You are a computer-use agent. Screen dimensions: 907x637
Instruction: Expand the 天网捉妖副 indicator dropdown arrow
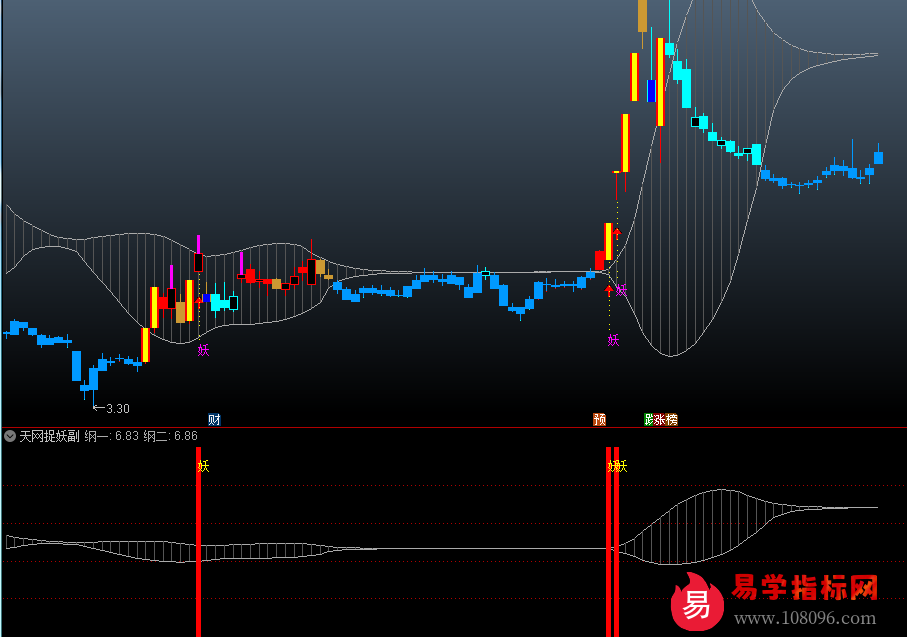[10, 436]
